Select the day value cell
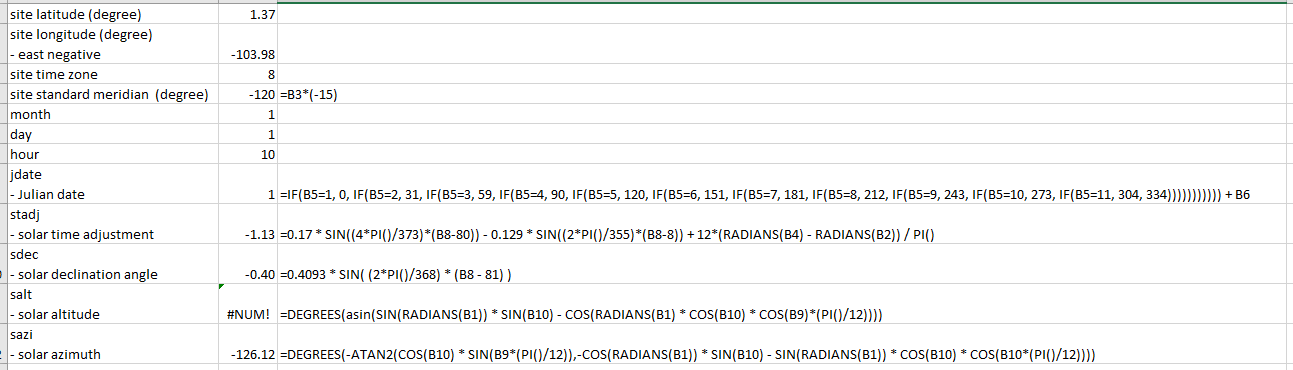This screenshot has width=1293, height=370. (x=248, y=135)
